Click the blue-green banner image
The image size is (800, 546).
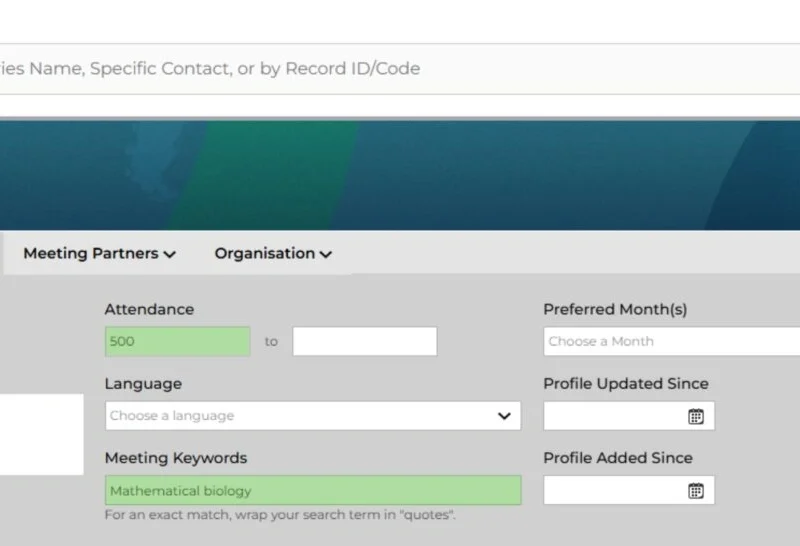tap(400, 175)
